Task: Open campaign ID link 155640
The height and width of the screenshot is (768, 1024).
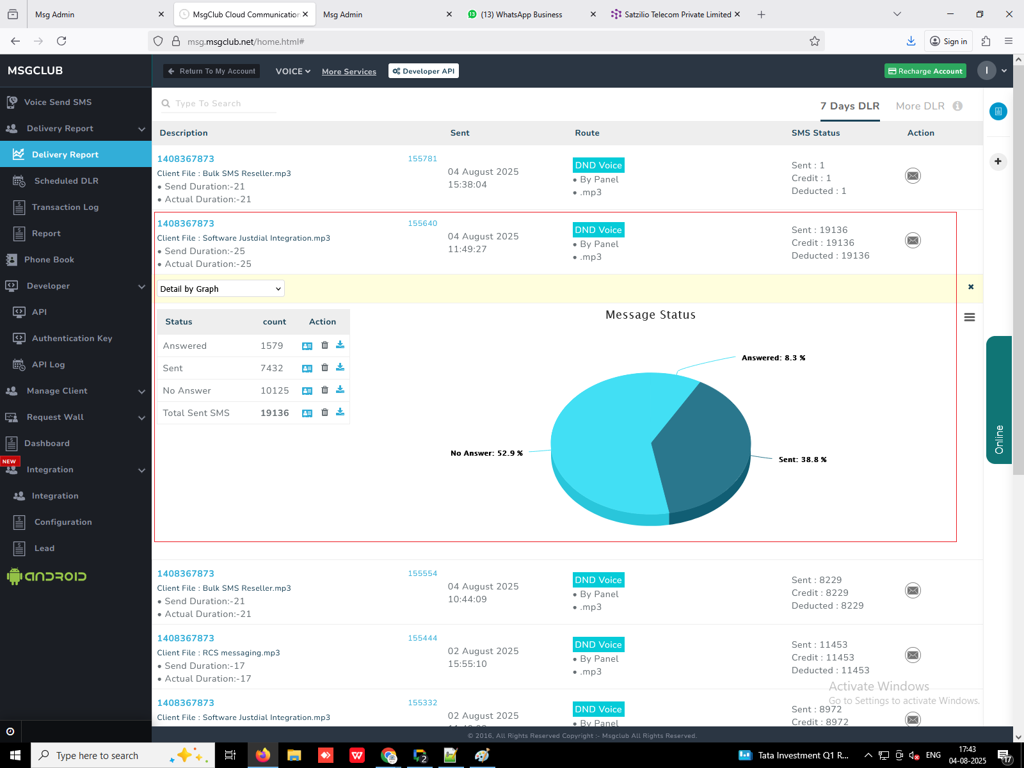Action: pyautogui.click(x=423, y=223)
